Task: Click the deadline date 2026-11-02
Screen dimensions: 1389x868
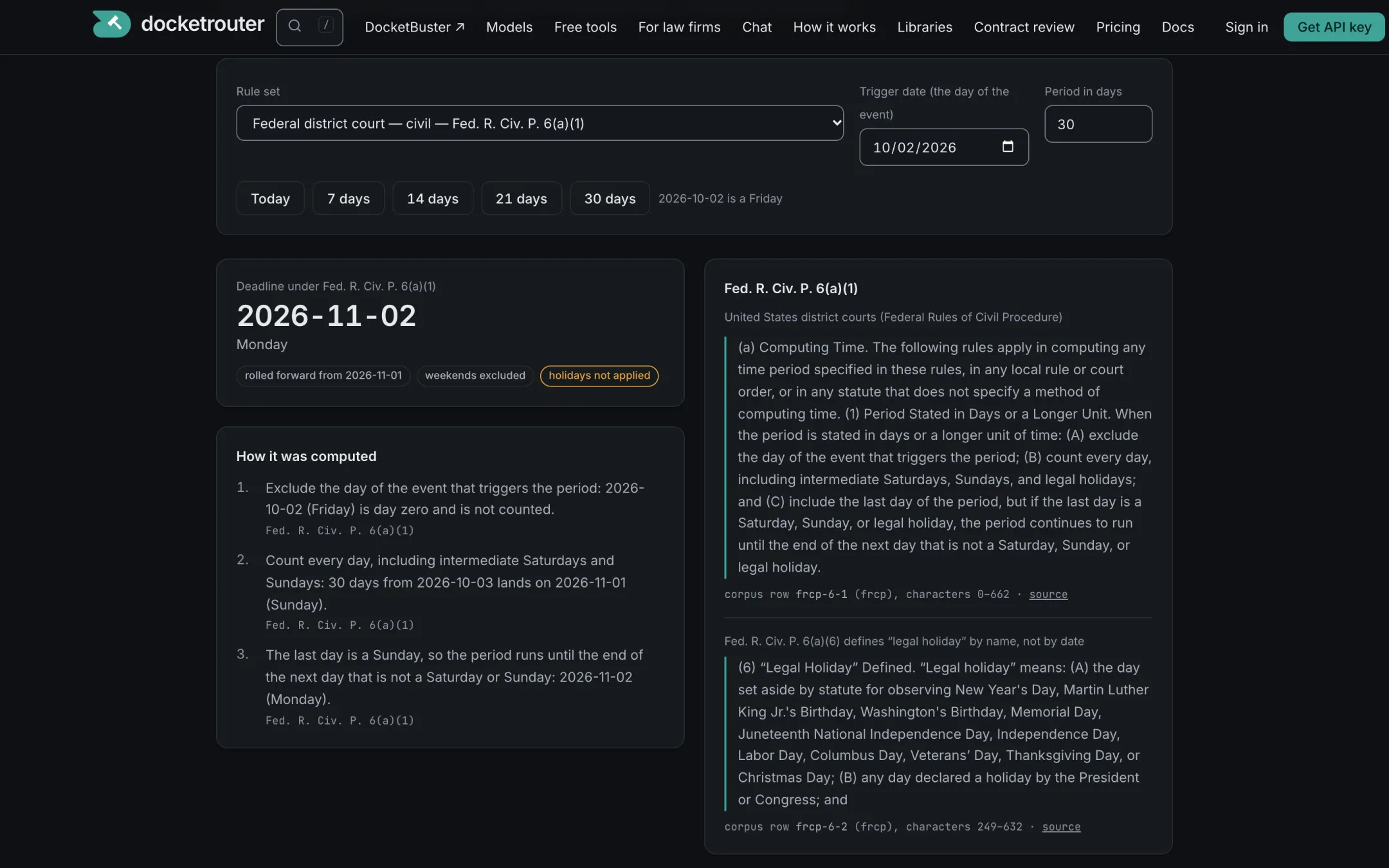Action: point(326,316)
